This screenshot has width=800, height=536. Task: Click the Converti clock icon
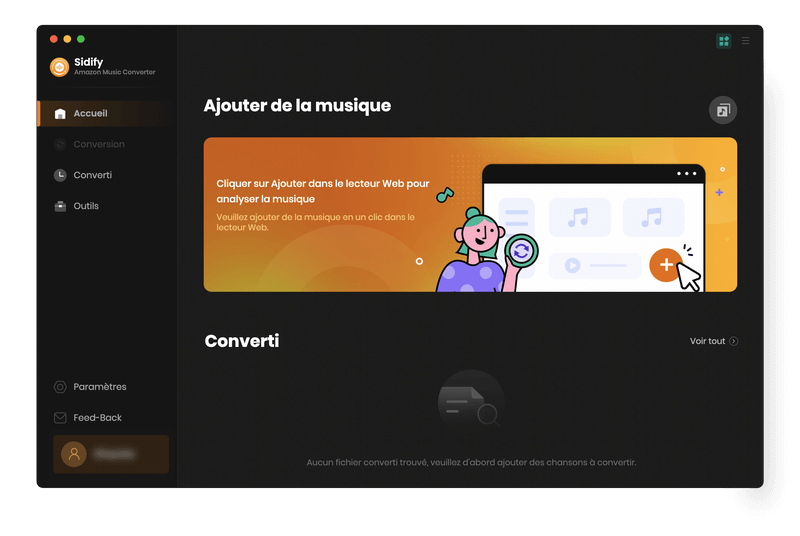(60, 175)
